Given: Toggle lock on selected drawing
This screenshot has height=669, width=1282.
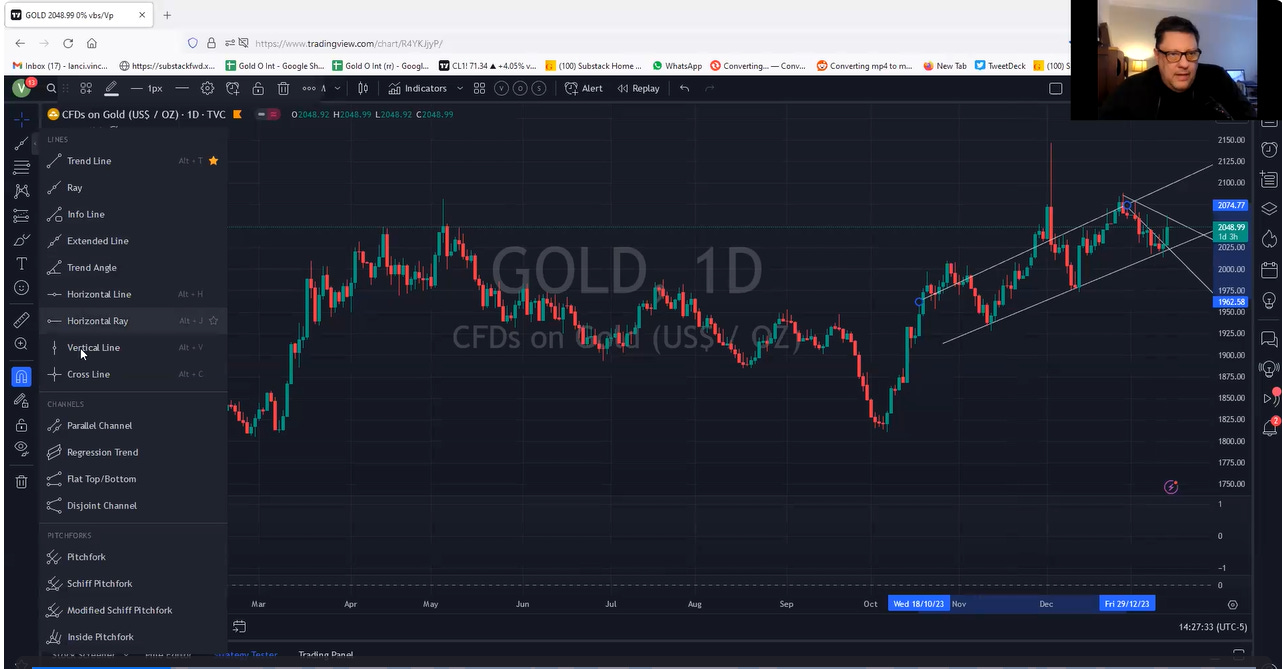Looking at the screenshot, I should click(258, 88).
